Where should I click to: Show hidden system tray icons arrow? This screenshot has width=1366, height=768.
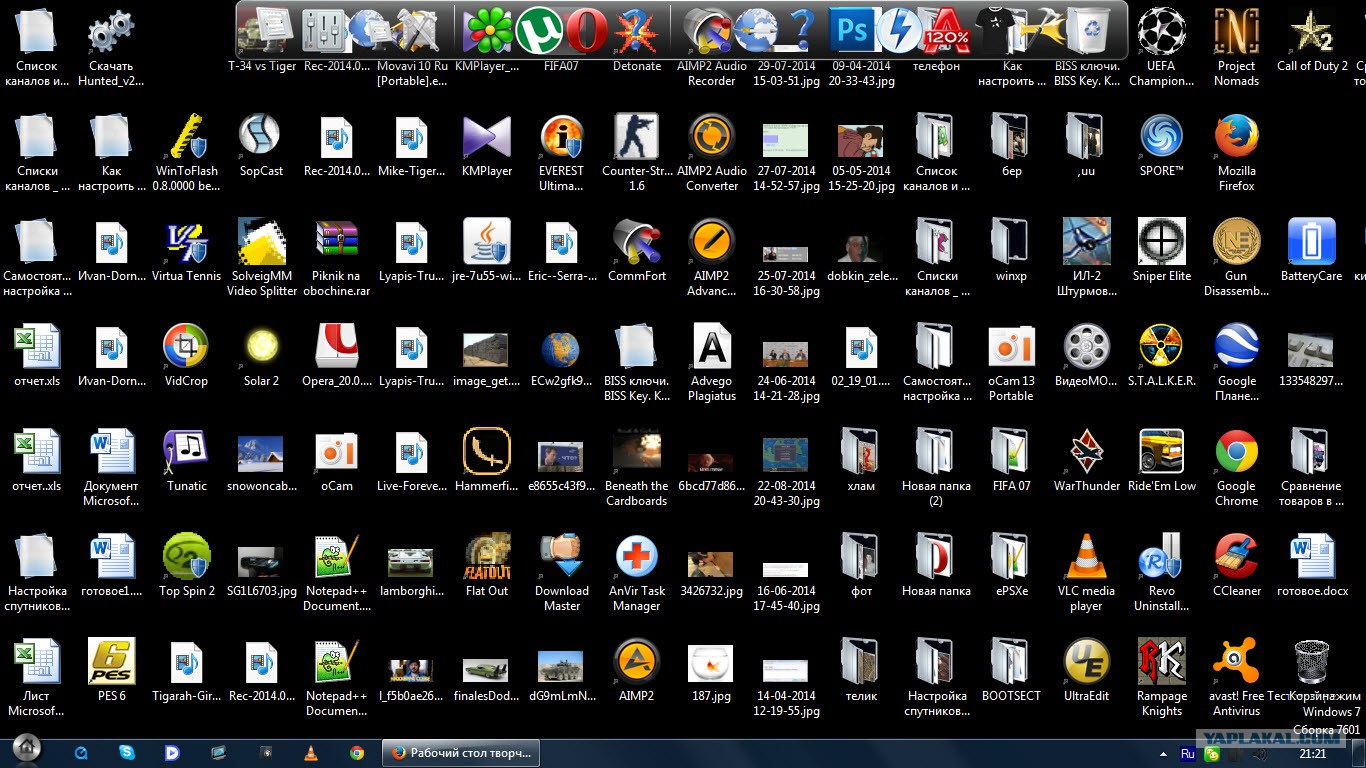1163,753
